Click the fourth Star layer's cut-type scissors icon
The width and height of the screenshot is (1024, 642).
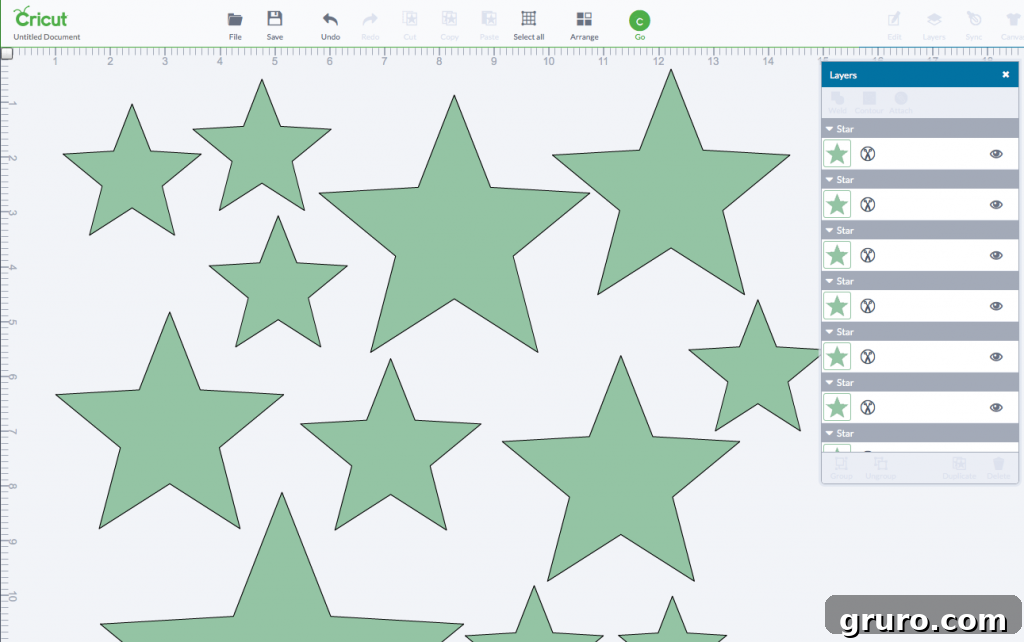pos(867,306)
